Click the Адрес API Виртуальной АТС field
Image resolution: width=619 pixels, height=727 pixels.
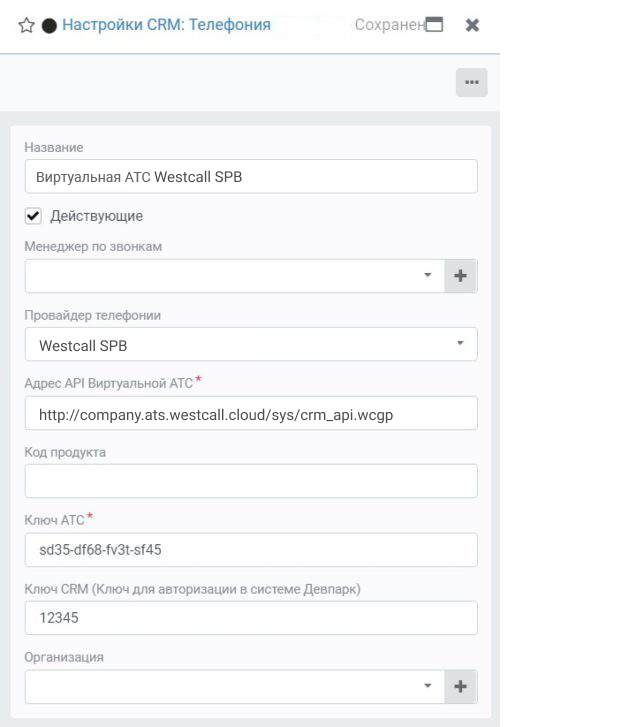click(x=251, y=414)
